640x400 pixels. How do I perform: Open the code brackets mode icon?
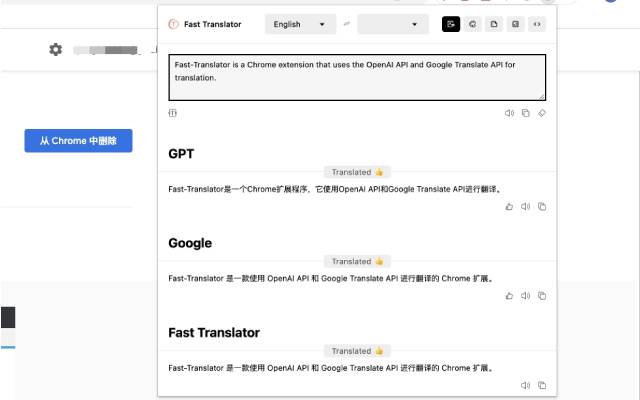(x=537, y=24)
